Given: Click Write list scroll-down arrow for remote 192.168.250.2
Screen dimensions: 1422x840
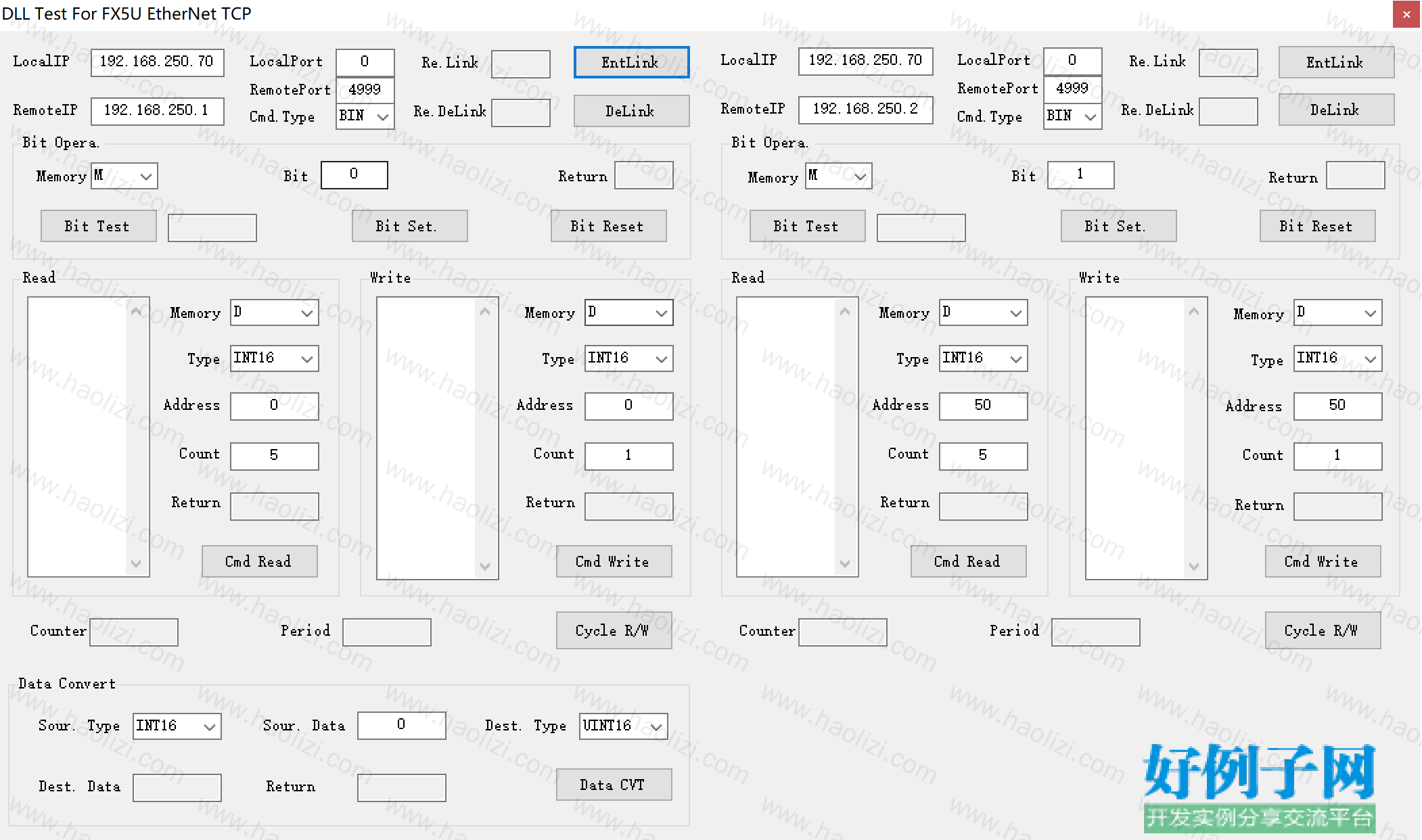Looking at the screenshot, I should click(x=1194, y=566).
